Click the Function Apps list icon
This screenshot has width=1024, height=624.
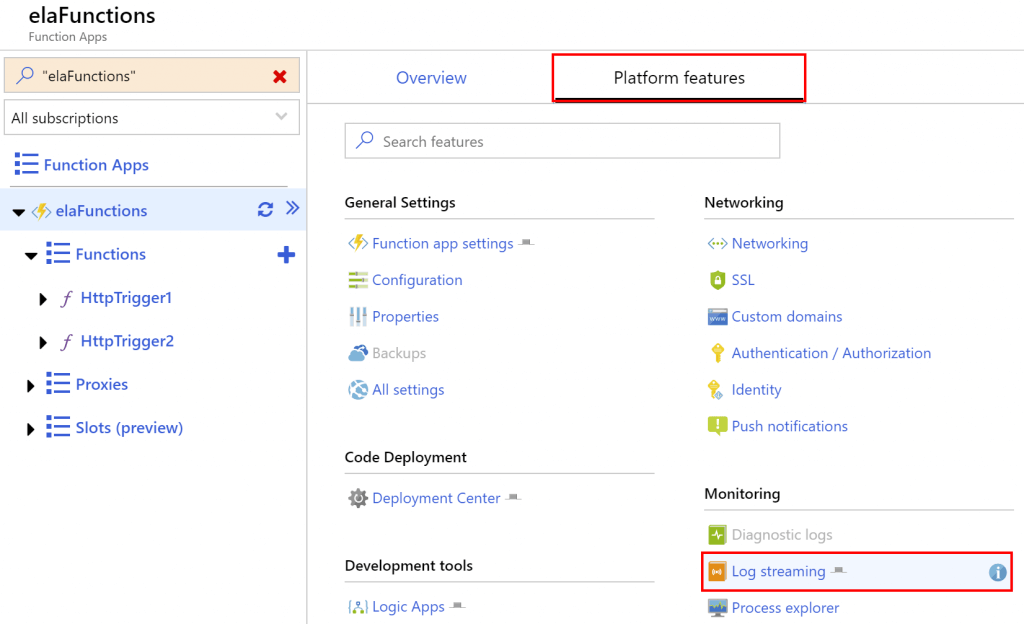point(26,164)
